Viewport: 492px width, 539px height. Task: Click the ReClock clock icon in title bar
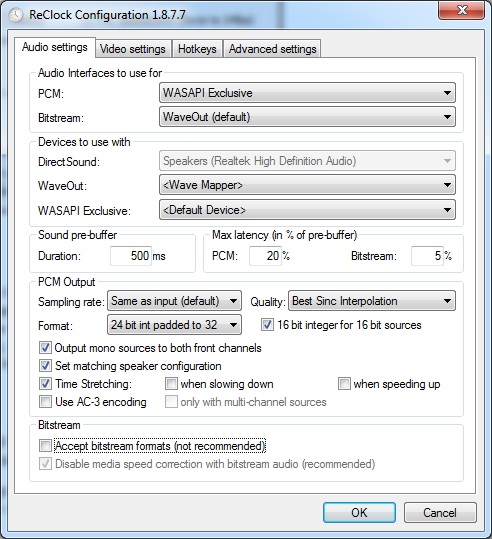15,15
